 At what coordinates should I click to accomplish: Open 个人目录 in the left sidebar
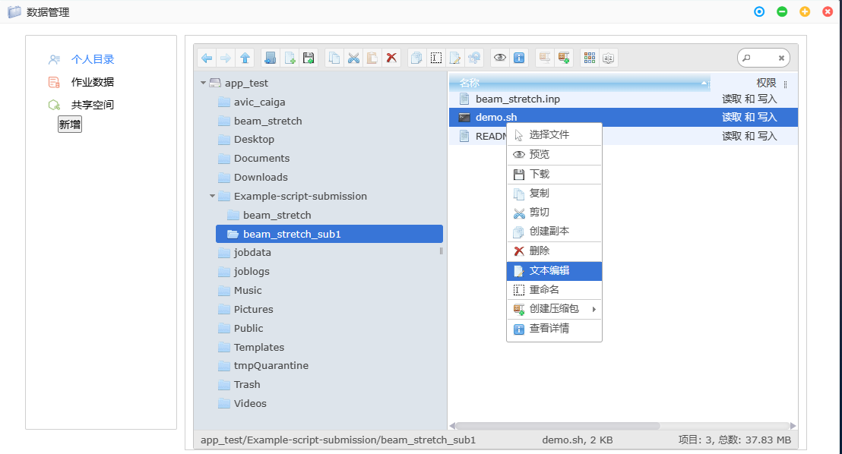coord(92,59)
